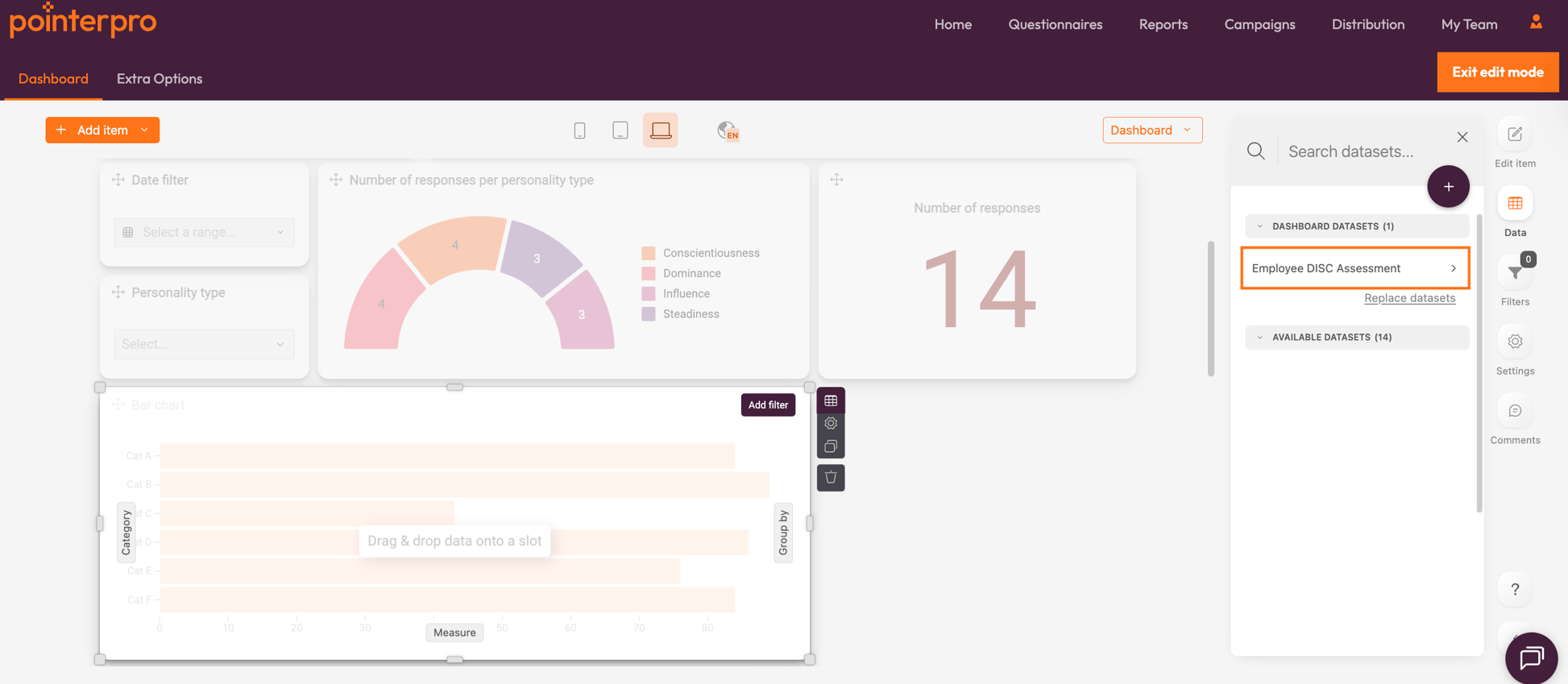Open the Distribution menu

[1368, 24]
